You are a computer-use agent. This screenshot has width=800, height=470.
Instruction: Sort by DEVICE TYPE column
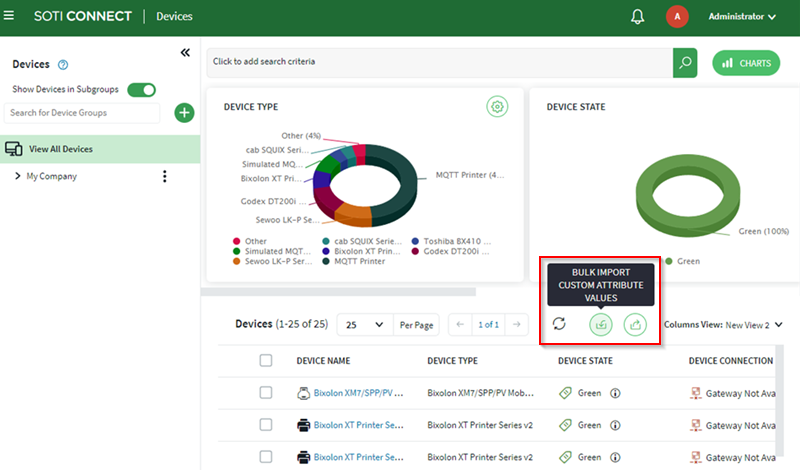click(x=453, y=361)
